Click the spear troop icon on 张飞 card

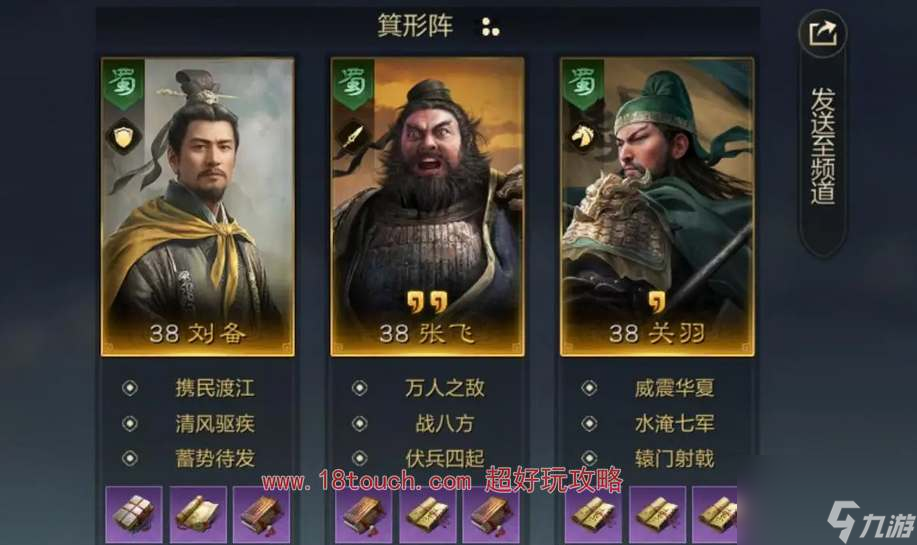click(x=353, y=137)
